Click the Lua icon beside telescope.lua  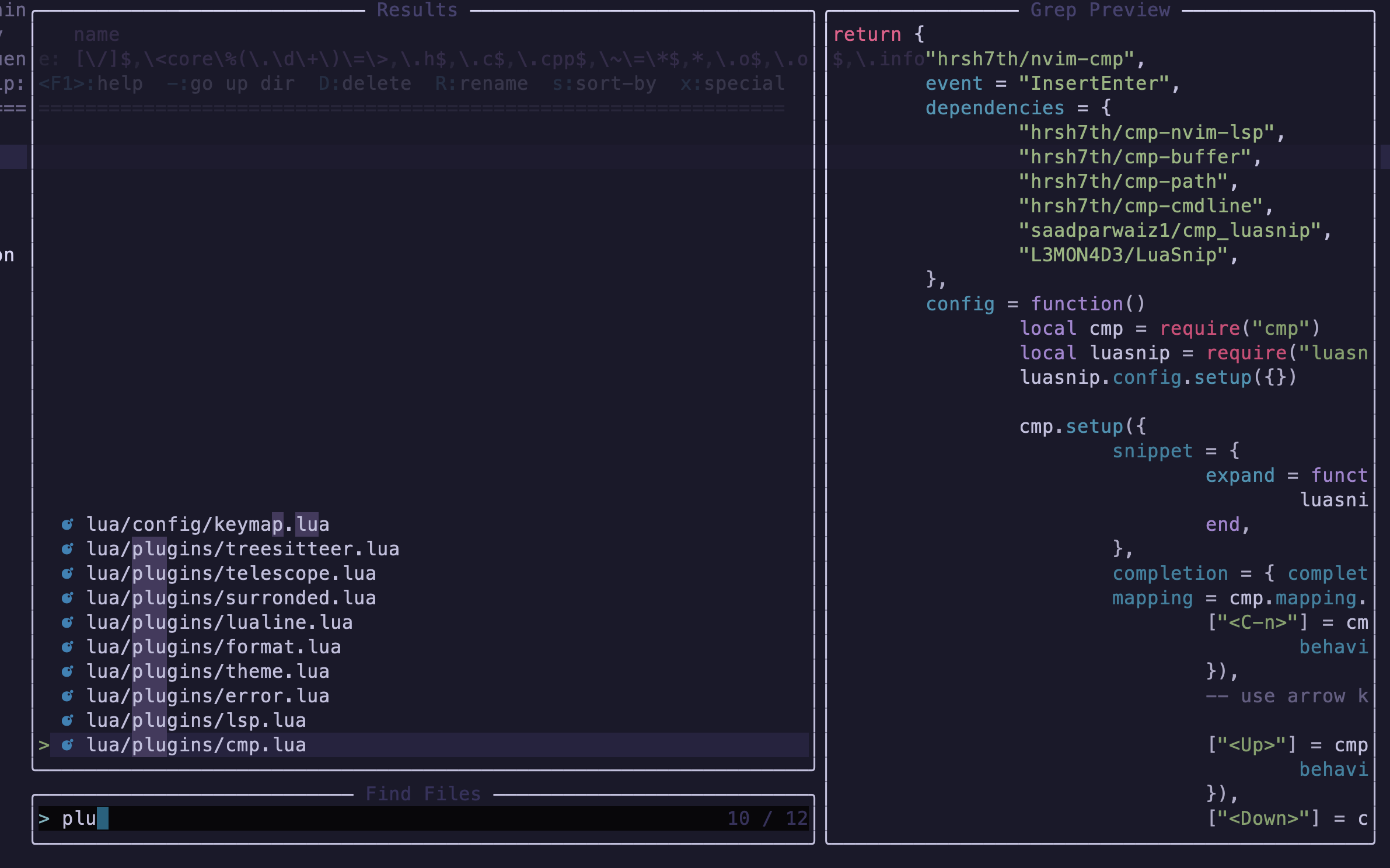click(68, 573)
